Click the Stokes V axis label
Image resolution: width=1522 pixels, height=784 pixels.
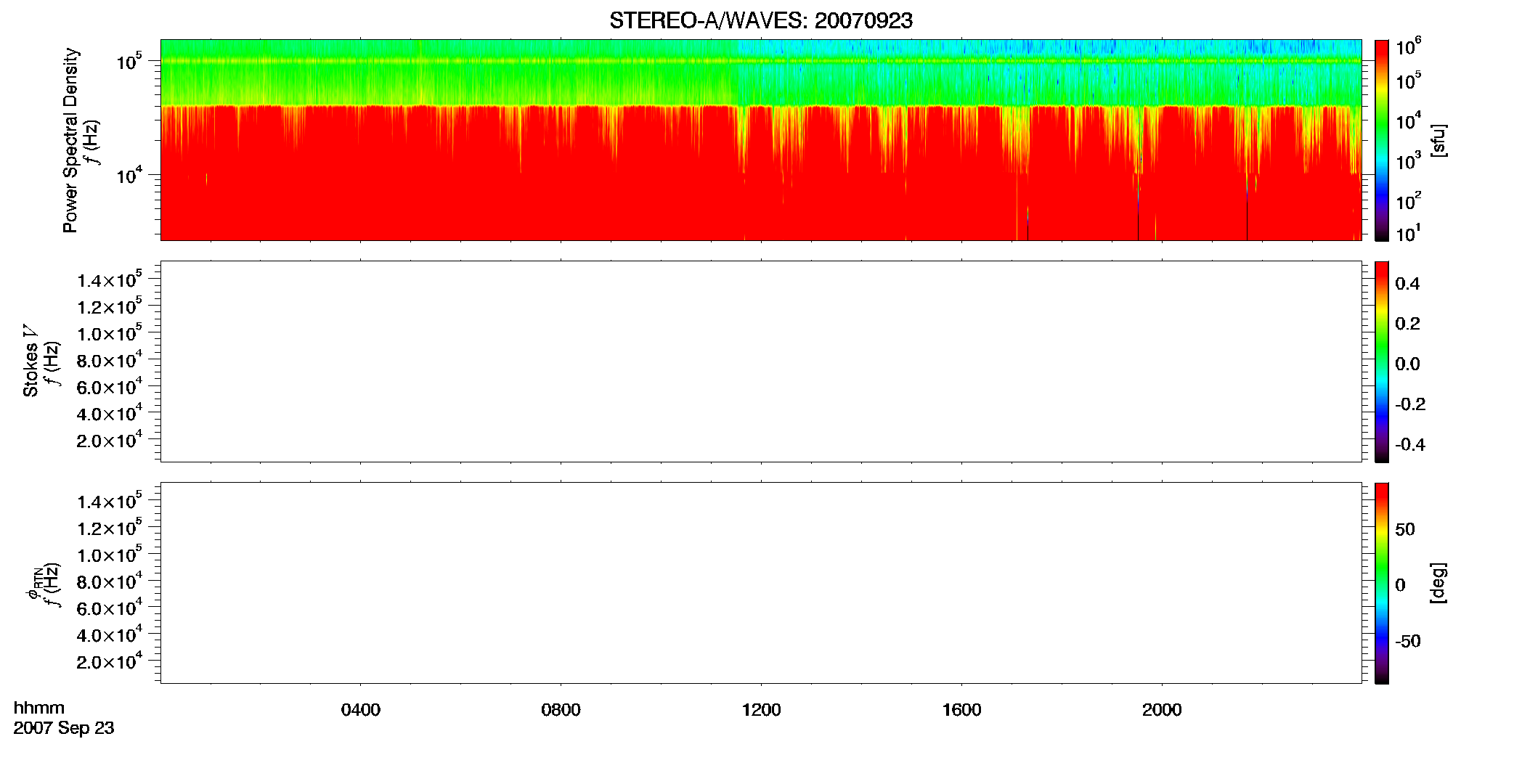(x=31, y=361)
